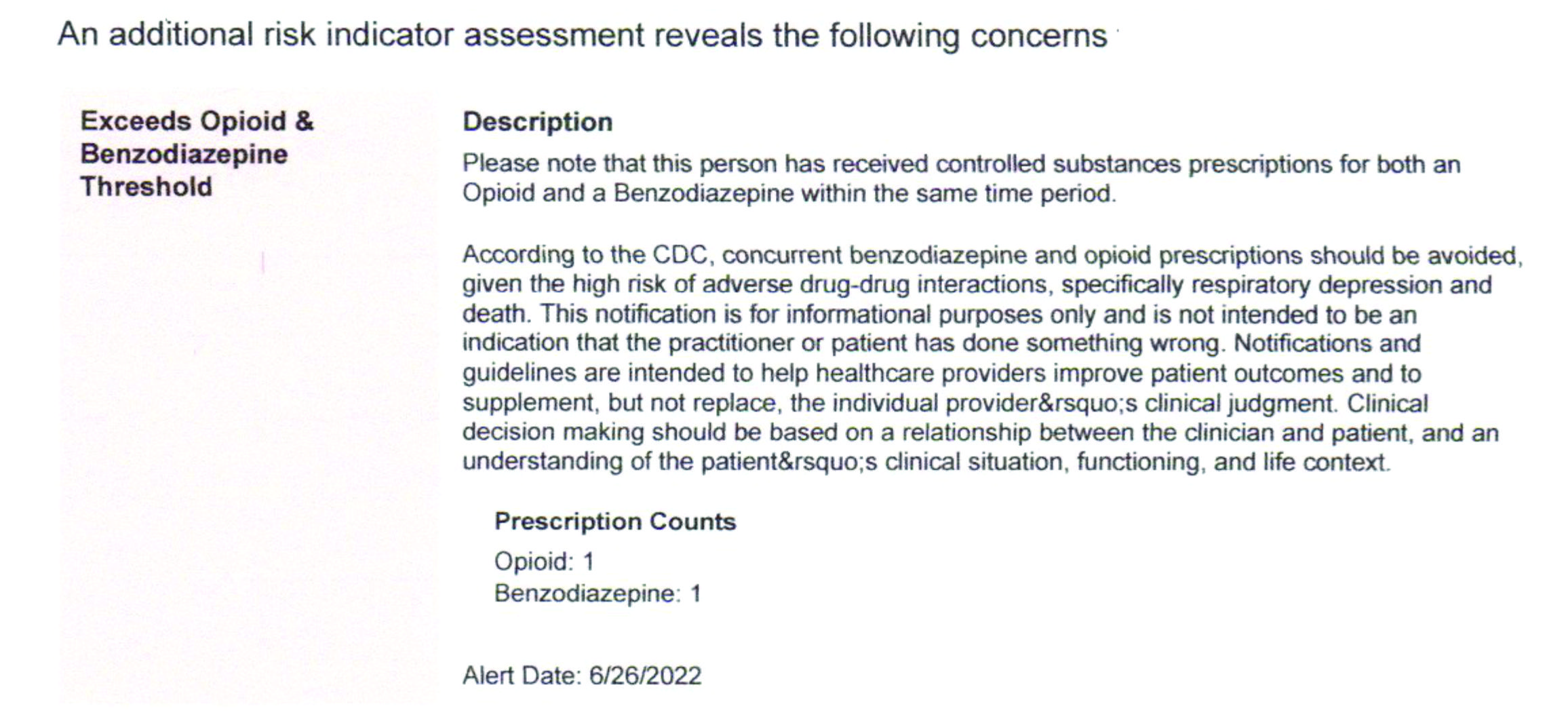Click the word 'CDC' in the description
Image resolution: width=1568 pixels, height=721 pixels.
(x=680, y=255)
